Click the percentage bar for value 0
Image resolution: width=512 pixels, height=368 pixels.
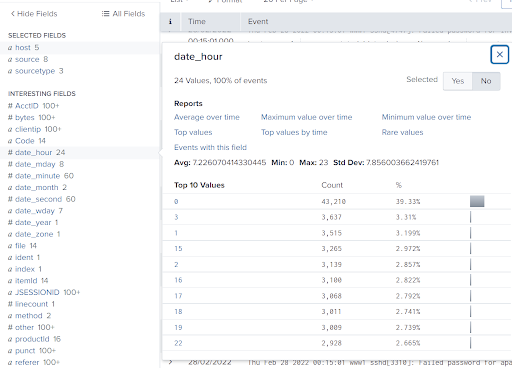(477, 201)
